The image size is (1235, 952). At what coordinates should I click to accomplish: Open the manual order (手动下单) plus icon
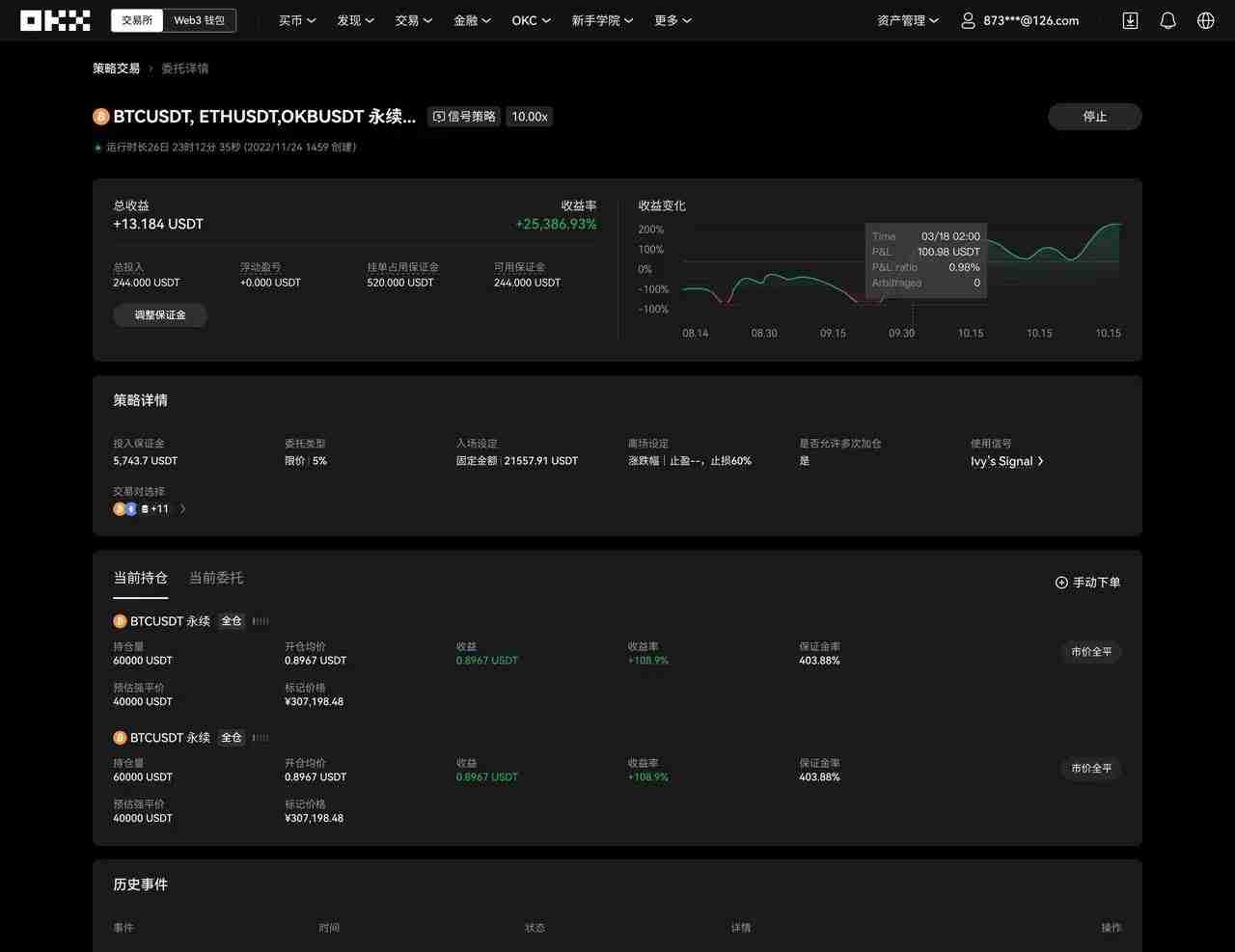1060,583
